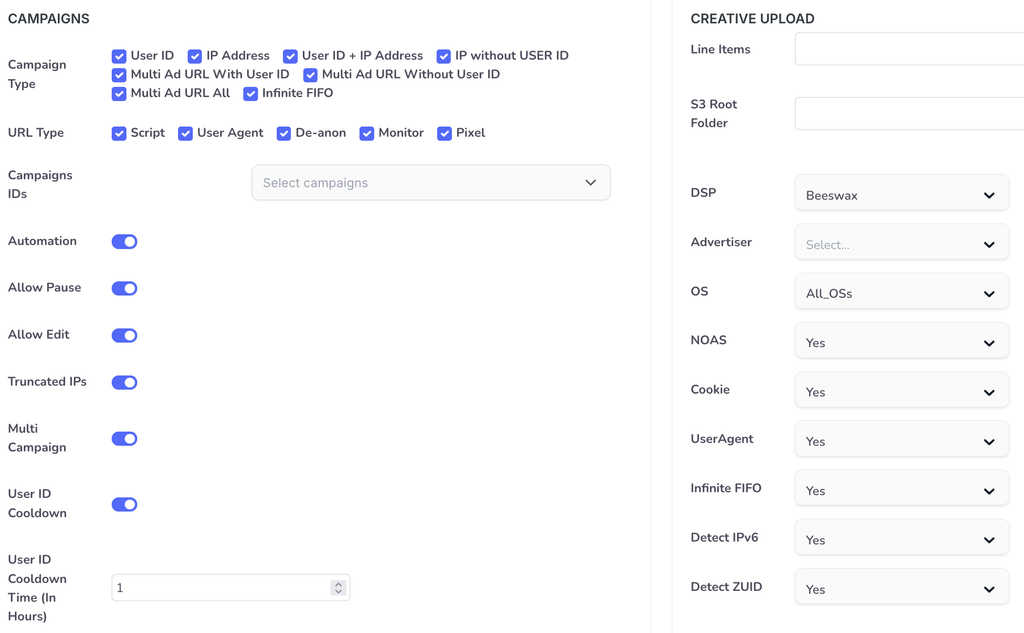Expand the UserAgent dropdown
This screenshot has width=1024, height=633.
pos(901,441)
